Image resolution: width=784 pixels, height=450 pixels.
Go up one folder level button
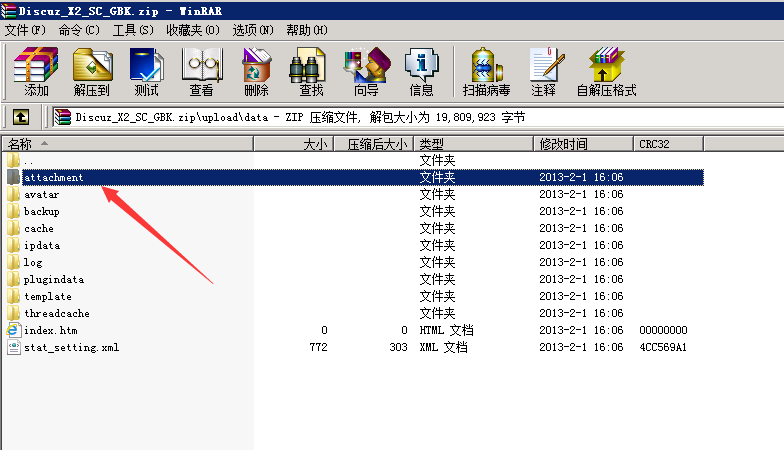pyautogui.click(x=20, y=117)
